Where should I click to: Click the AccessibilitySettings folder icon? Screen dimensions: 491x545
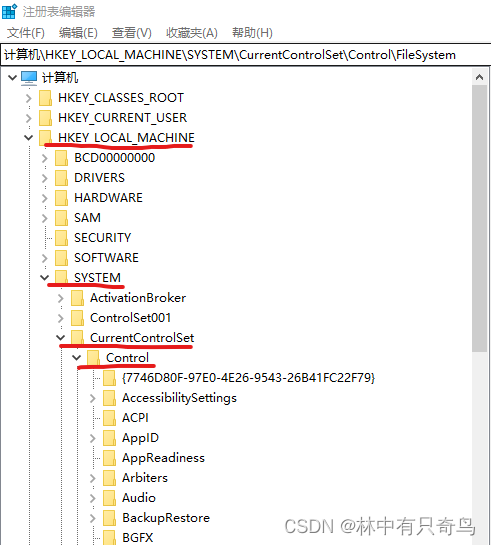pyautogui.click(x=109, y=398)
